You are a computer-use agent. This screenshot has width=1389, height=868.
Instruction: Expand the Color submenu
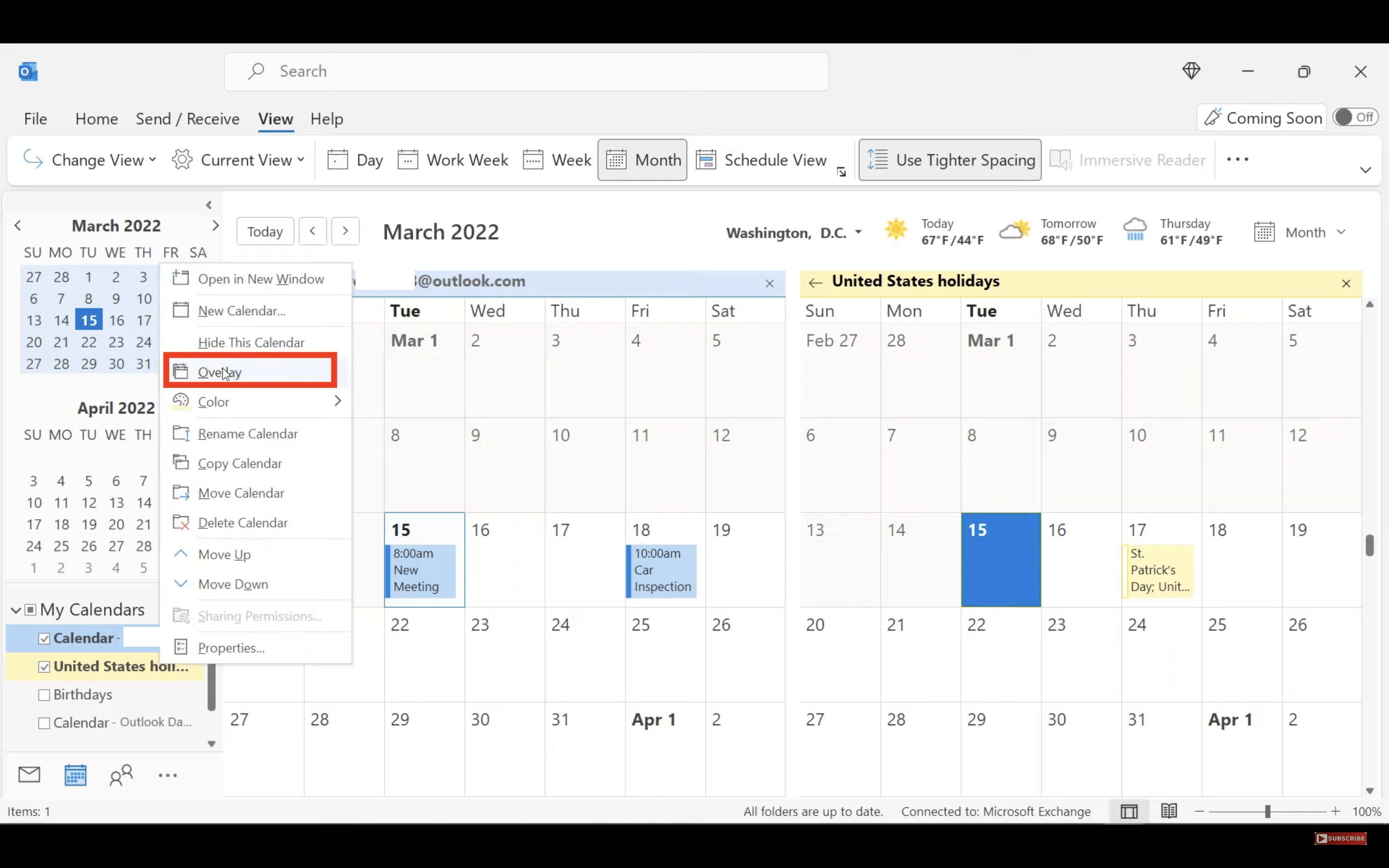point(256,402)
